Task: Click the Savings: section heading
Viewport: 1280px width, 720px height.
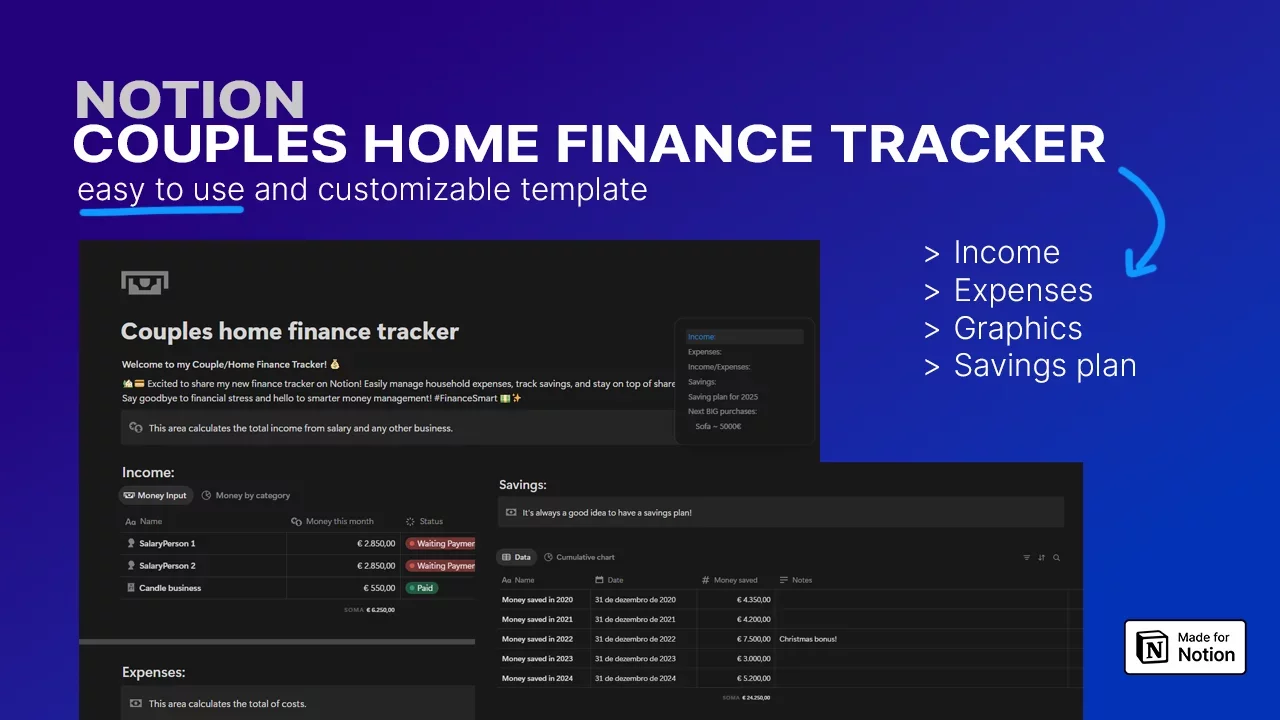Action: pyautogui.click(x=523, y=485)
